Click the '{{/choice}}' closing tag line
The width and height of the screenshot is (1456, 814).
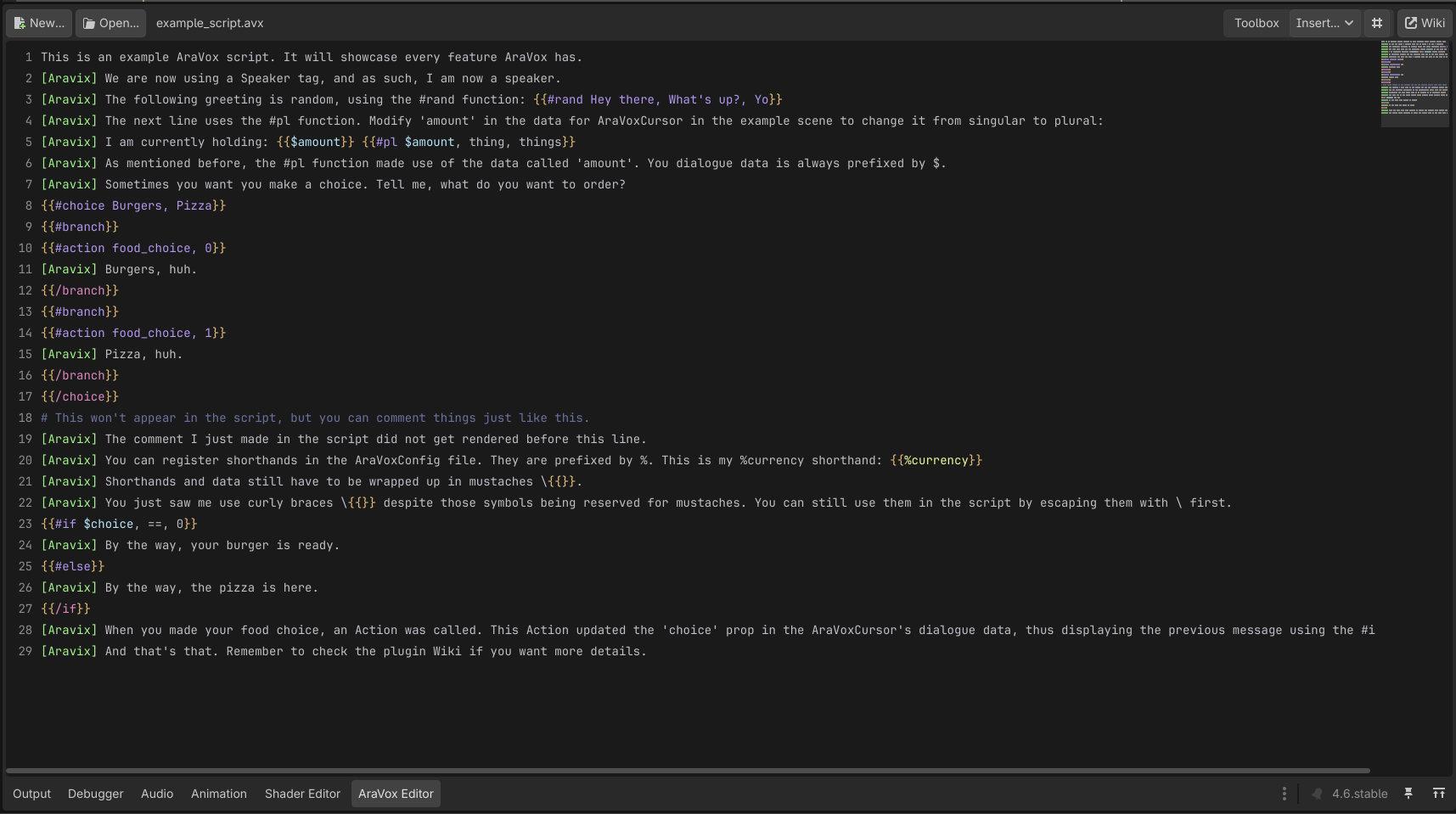click(x=80, y=396)
